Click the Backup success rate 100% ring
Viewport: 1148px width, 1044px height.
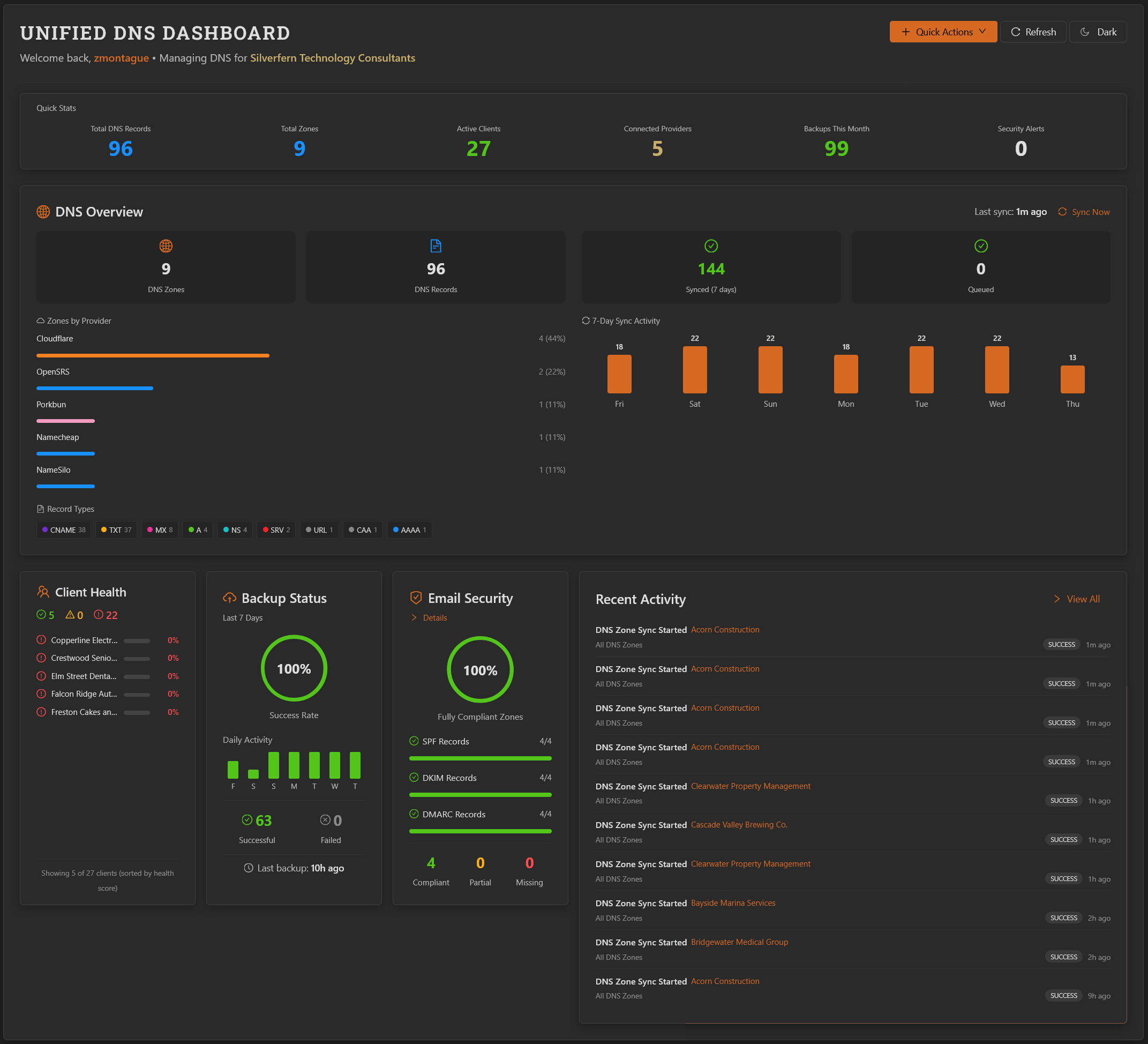(x=294, y=668)
